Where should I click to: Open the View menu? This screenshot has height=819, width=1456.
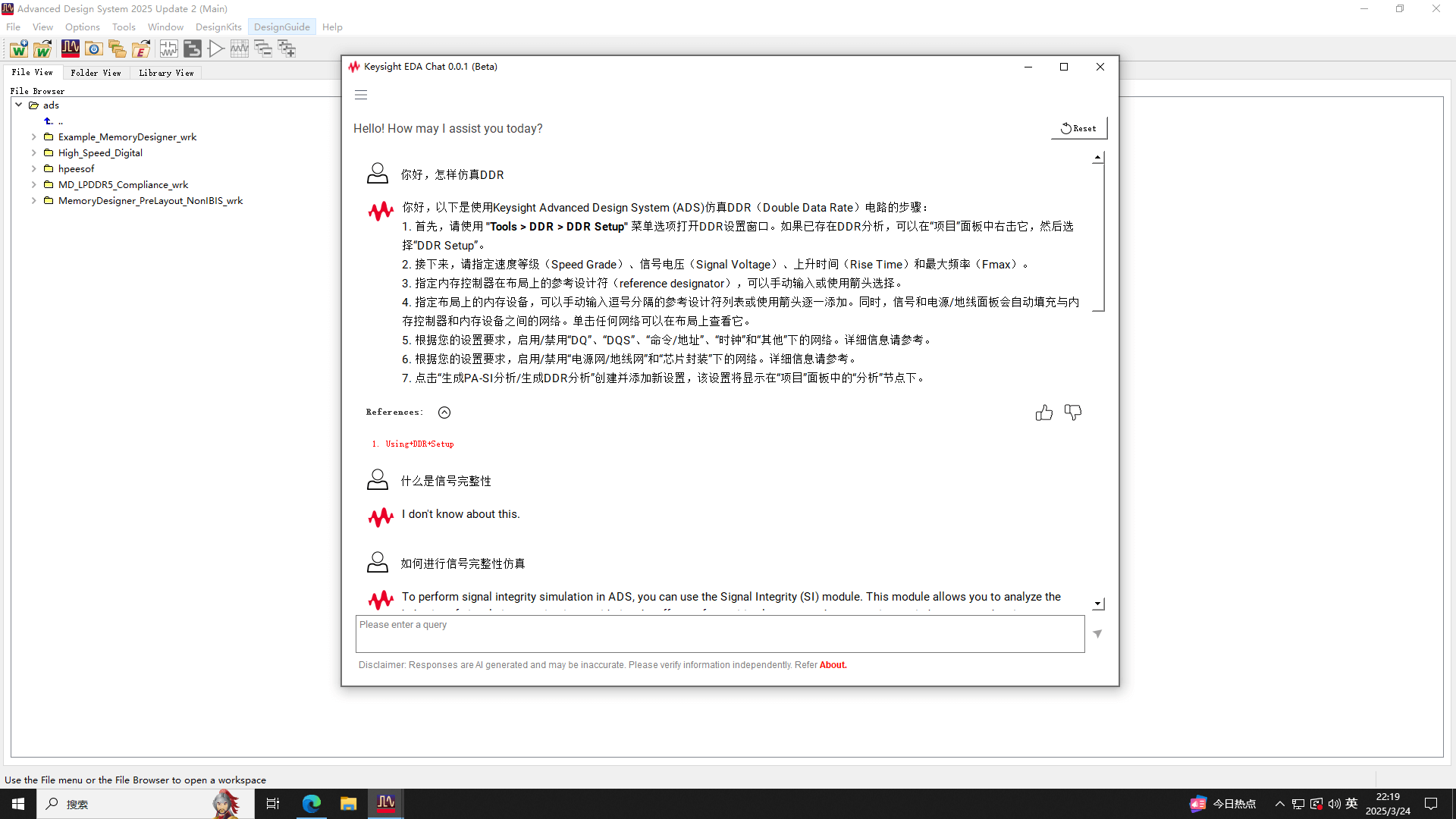tap(42, 27)
